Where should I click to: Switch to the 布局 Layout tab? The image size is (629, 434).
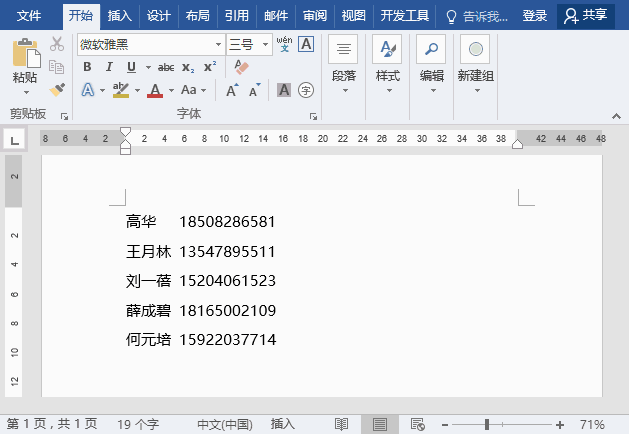point(197,16)
